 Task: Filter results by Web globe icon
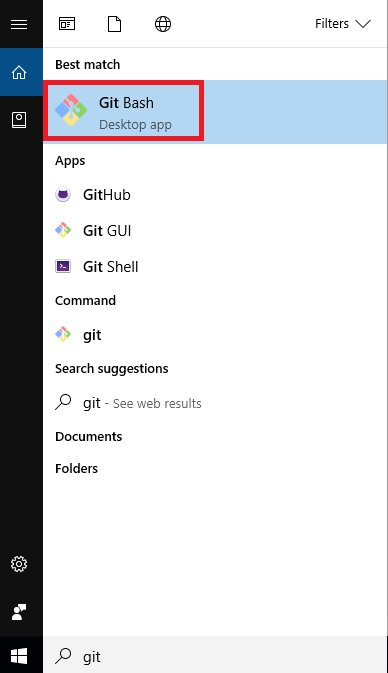pos(163,24)
